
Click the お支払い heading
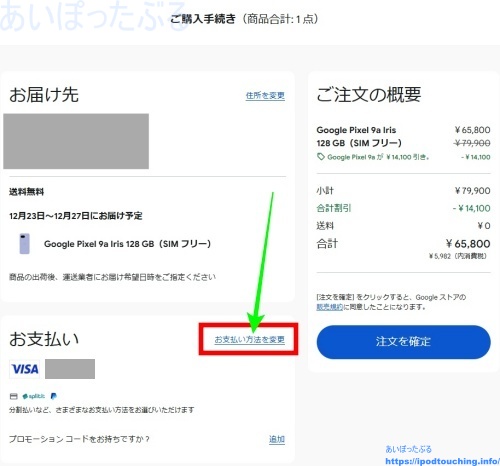[x=44, y=339]
